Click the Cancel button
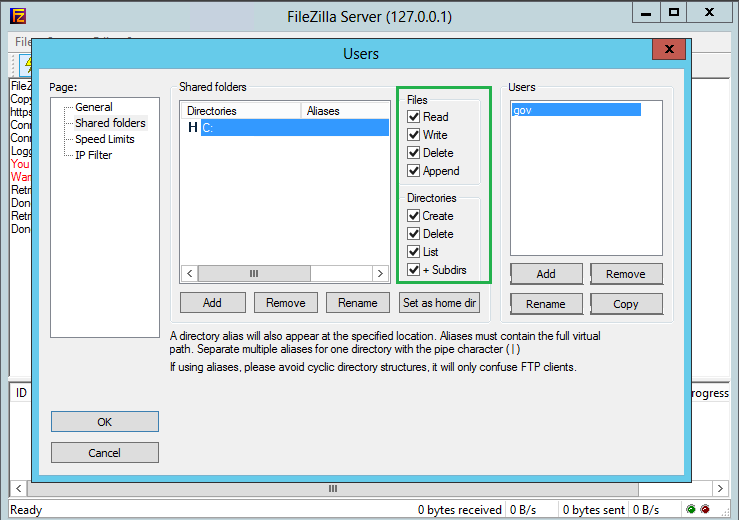This screenshot has width=739, height=520. [105, 453]
